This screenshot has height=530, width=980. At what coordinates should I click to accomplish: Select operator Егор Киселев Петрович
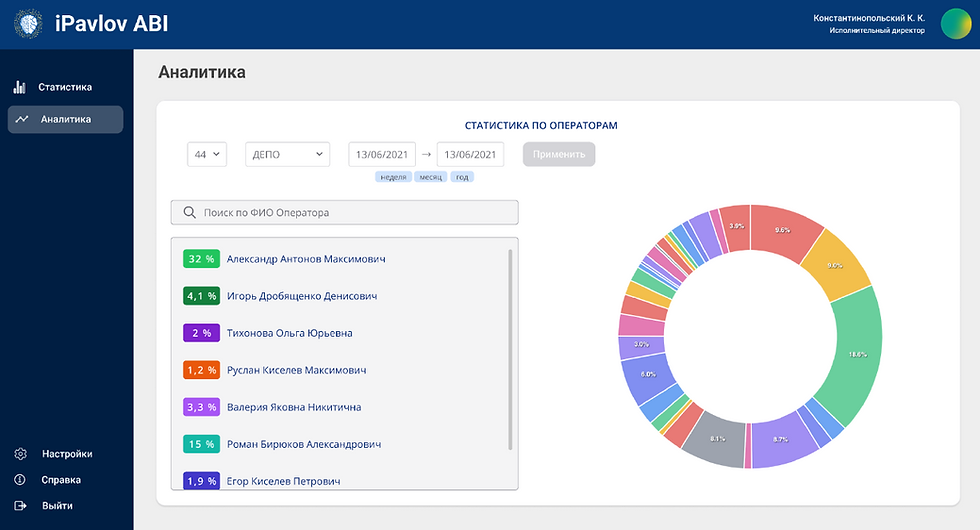coord(283,481)
